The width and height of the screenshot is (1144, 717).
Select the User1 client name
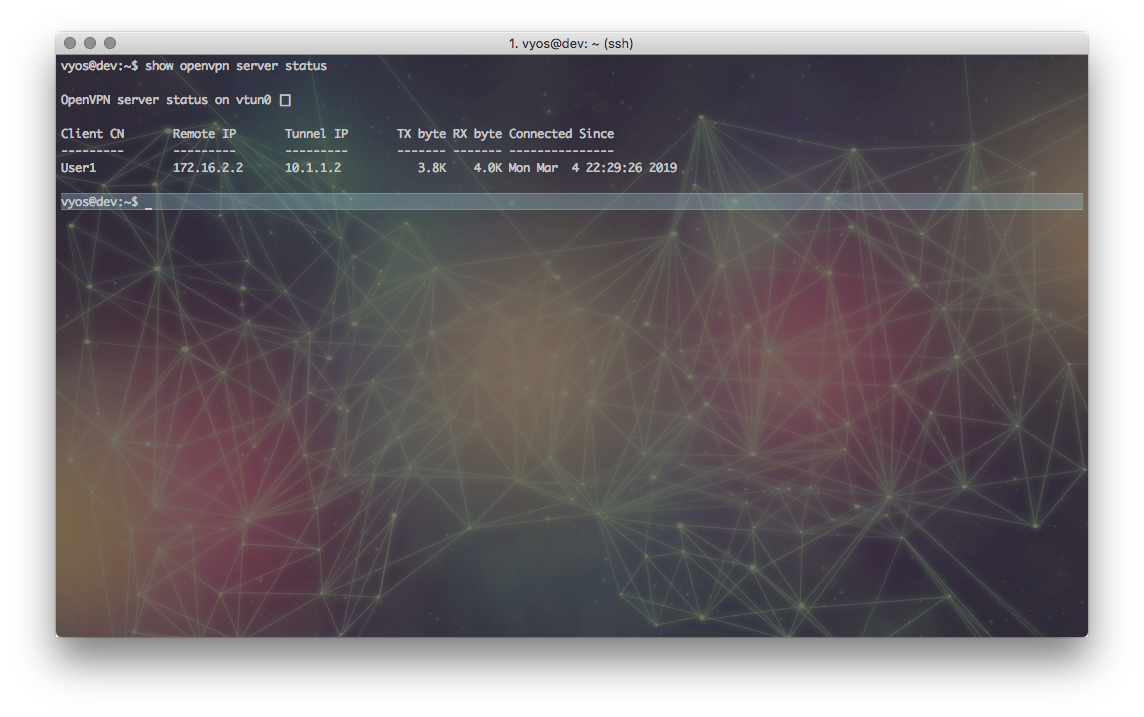(79, 168)
